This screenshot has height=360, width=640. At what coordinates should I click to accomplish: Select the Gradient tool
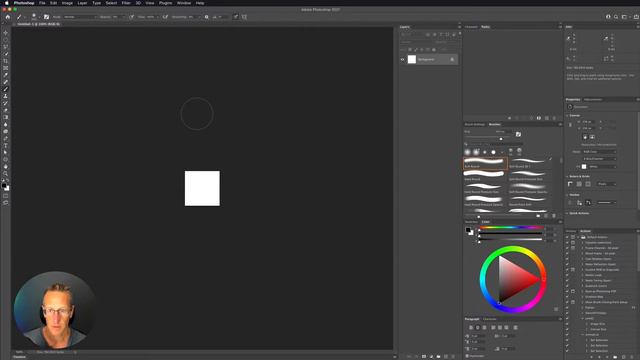[6, 117]
